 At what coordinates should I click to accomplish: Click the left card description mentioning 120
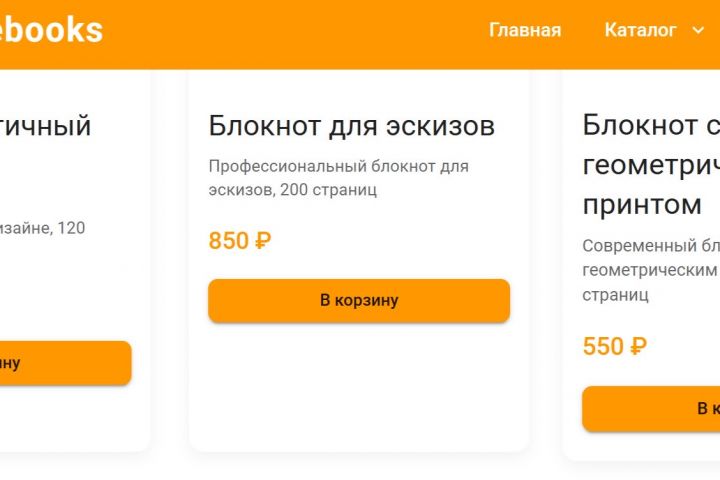point(45,228)
